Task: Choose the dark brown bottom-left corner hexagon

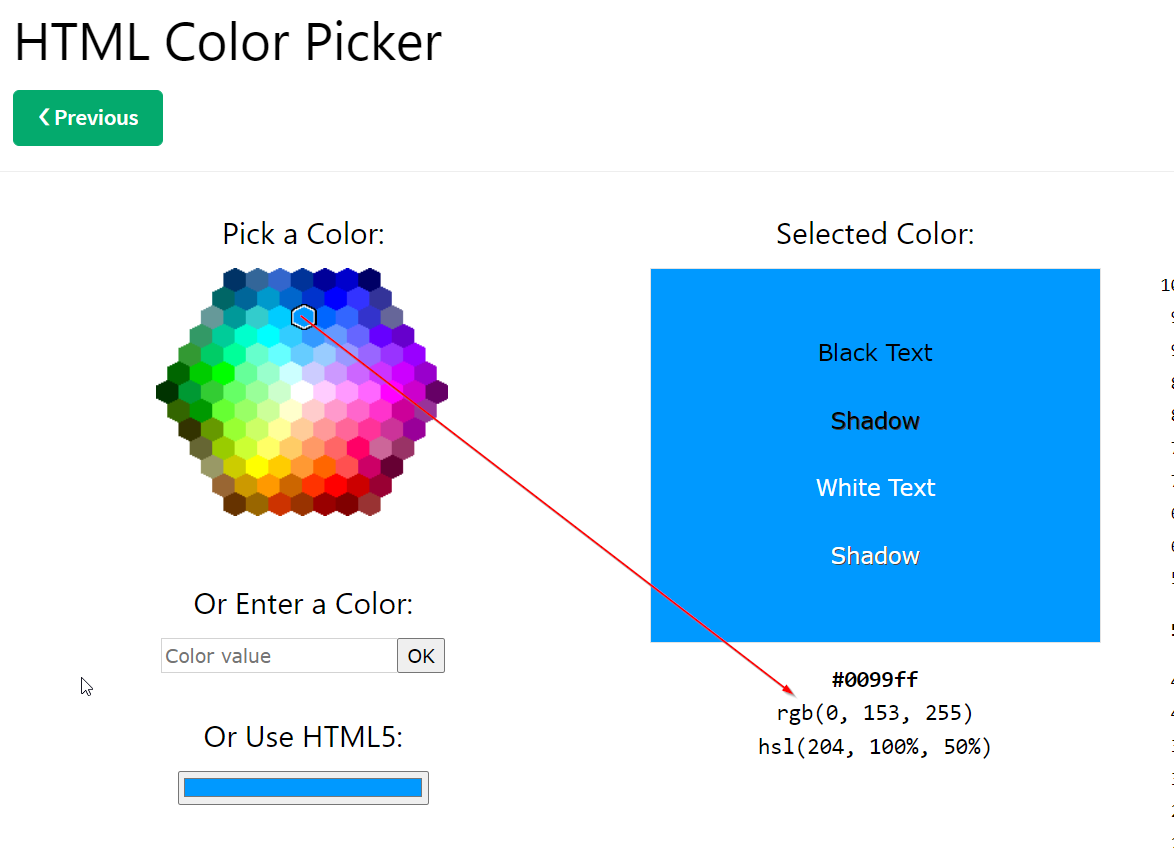Action: (235, 503)
